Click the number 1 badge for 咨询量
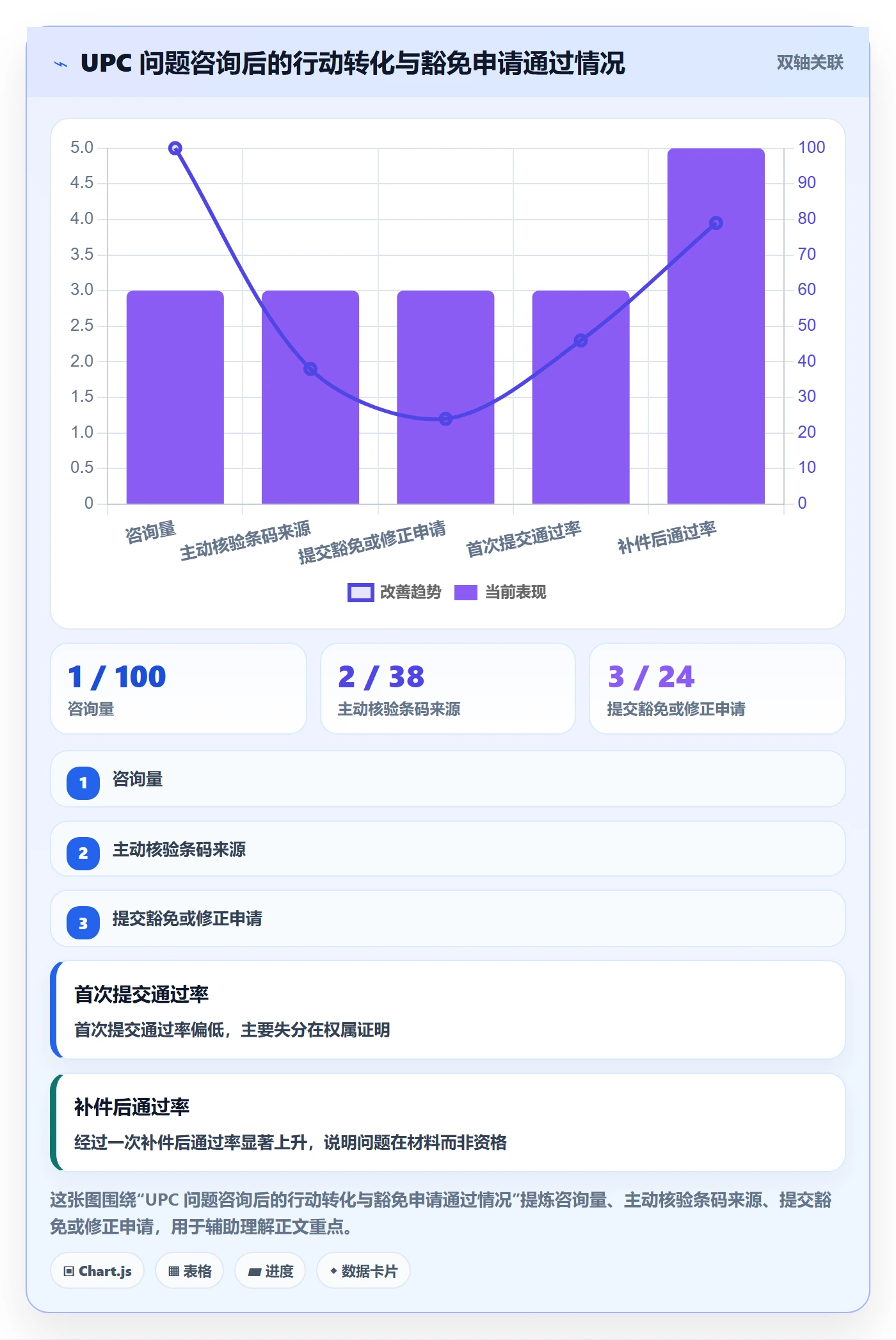Viewport: 896px width, 1340px height. (x=83, y=783)
